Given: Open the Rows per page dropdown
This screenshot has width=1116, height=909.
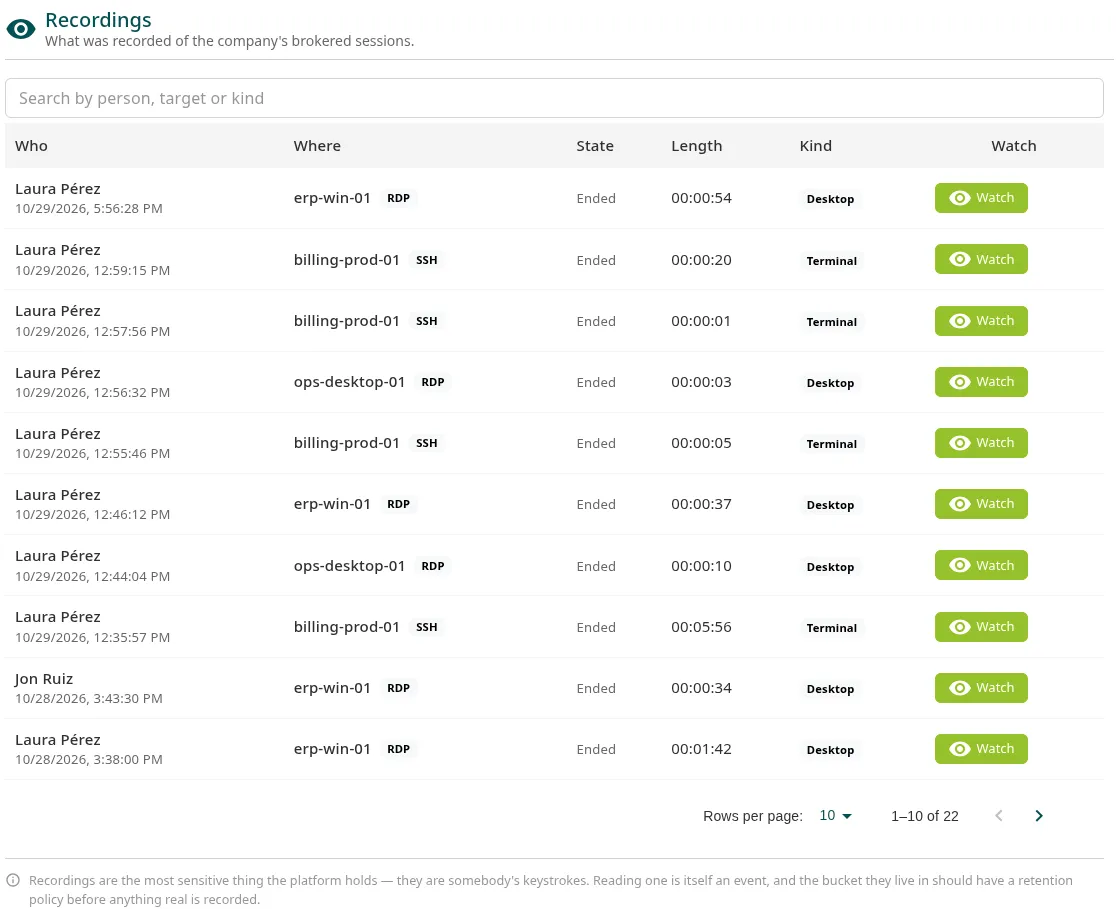Looking at the screenshot, I should 836,816.
